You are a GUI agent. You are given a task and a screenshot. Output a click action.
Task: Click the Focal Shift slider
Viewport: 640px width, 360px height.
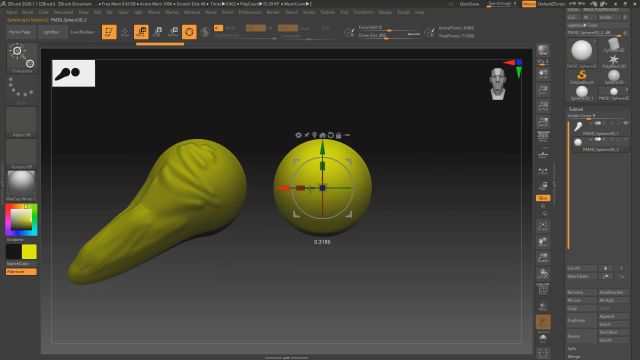(x=389, y=27)
